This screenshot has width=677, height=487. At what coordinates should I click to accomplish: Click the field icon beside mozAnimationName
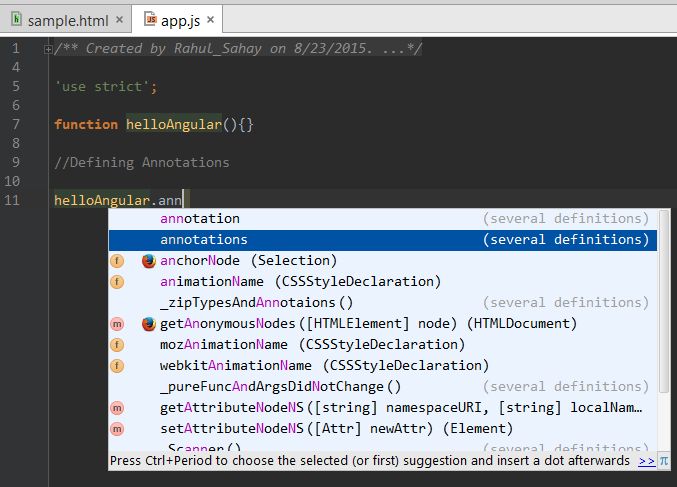click(x=117, y=345)
